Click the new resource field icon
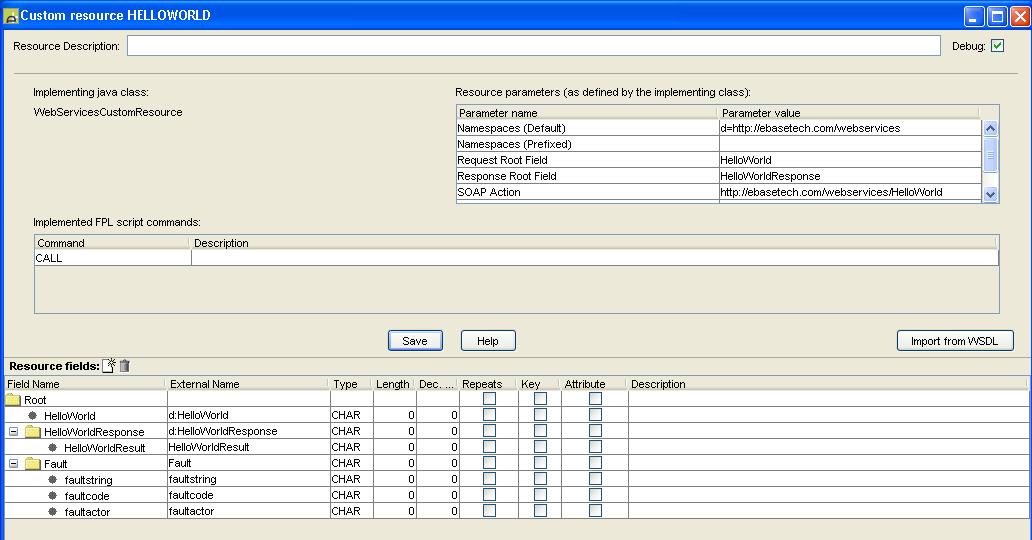Image resolution: width=1032 pixels, height=540 pixels. [x=110, y=366]
